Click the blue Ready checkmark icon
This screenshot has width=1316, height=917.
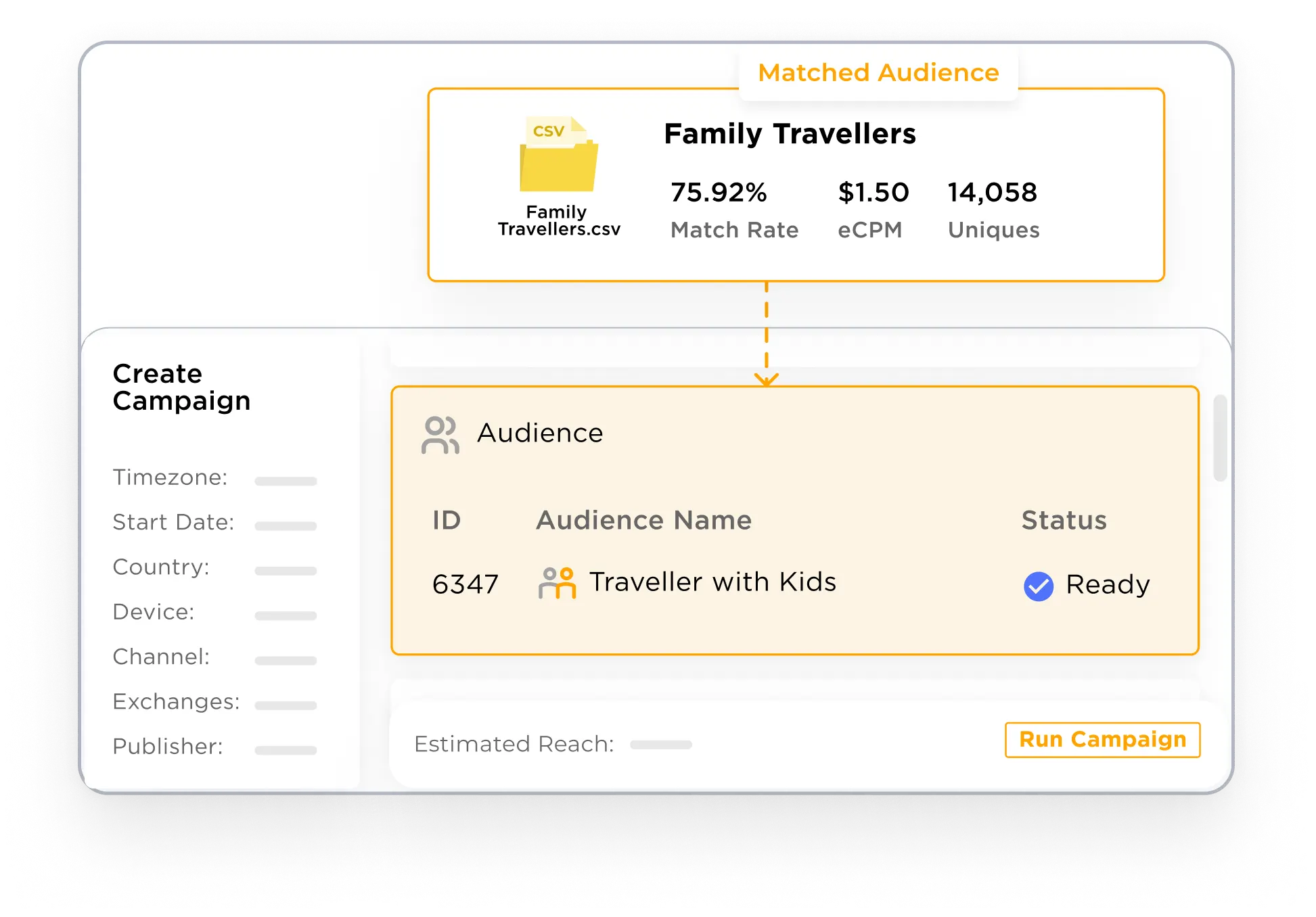point(1039,586)
